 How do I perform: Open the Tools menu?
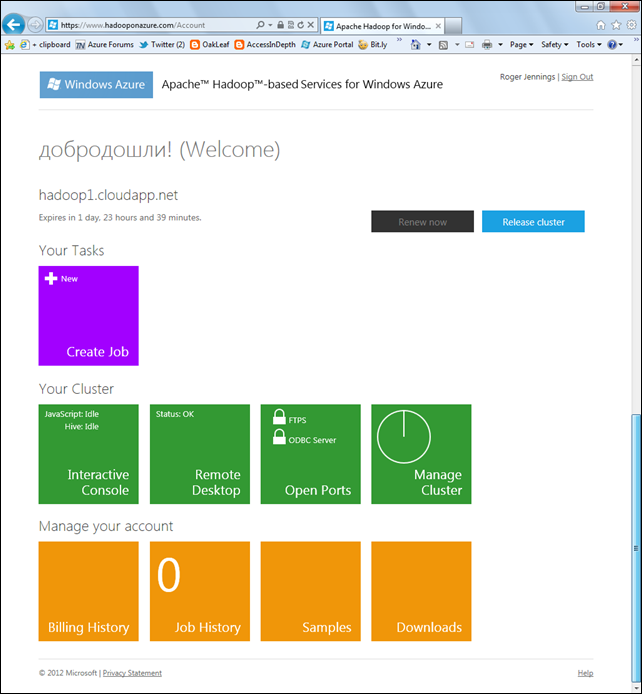pyautogui.click(x=588, y=44)
